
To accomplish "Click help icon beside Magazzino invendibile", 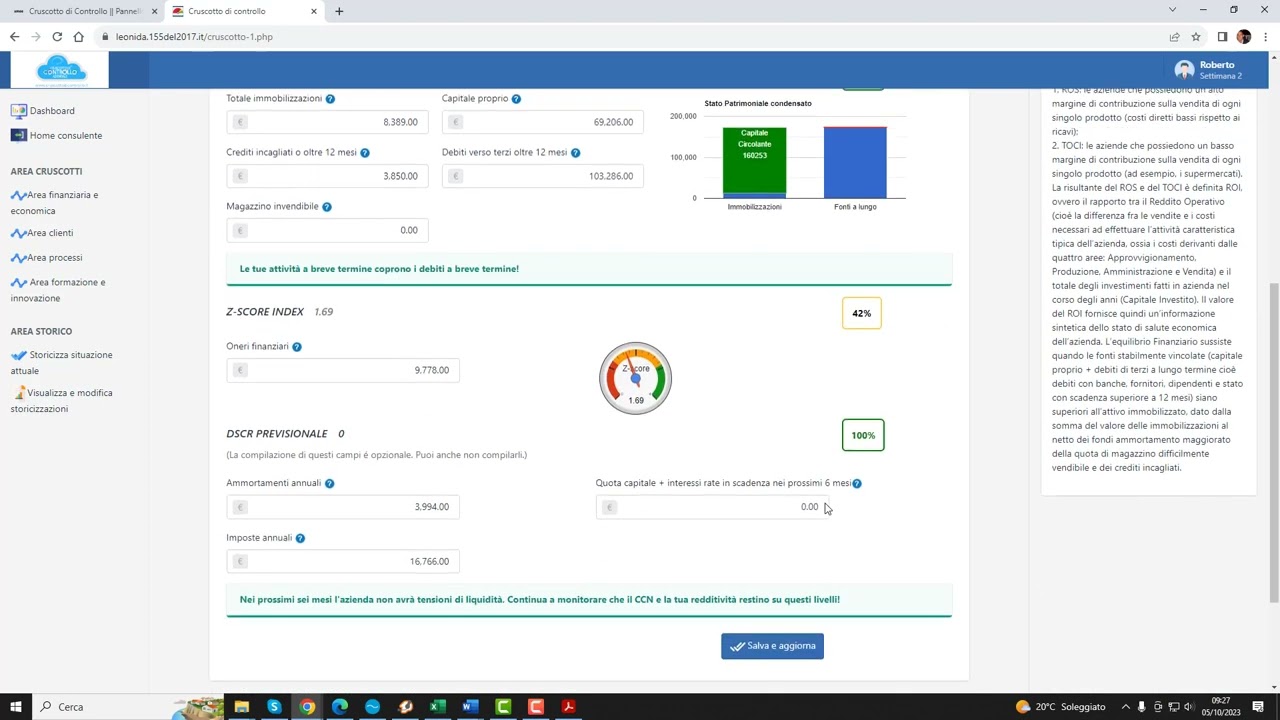I will (x=327, y=207).
